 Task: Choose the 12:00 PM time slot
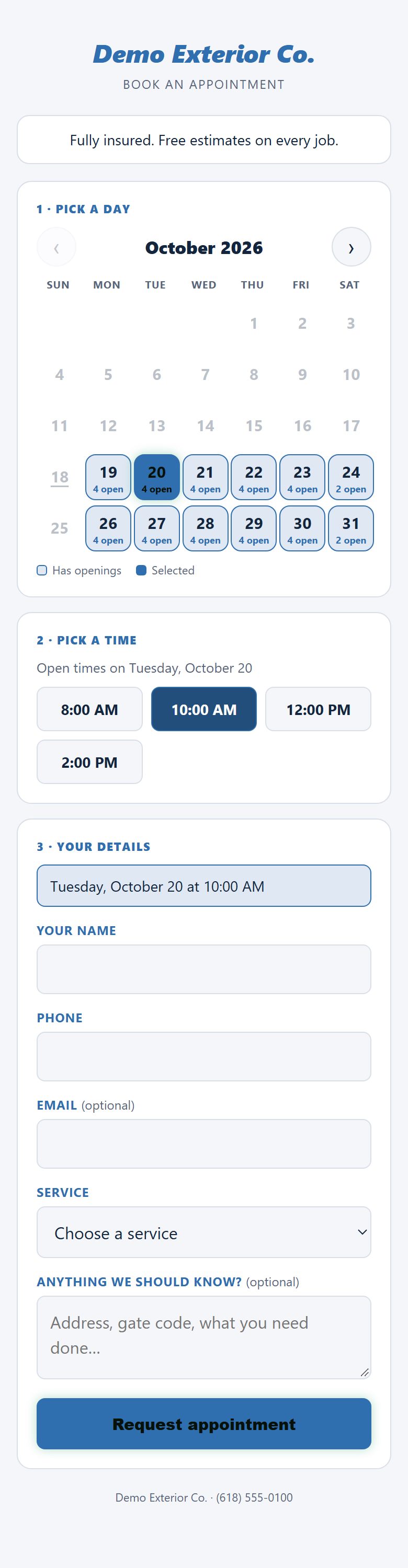point(318,709)
